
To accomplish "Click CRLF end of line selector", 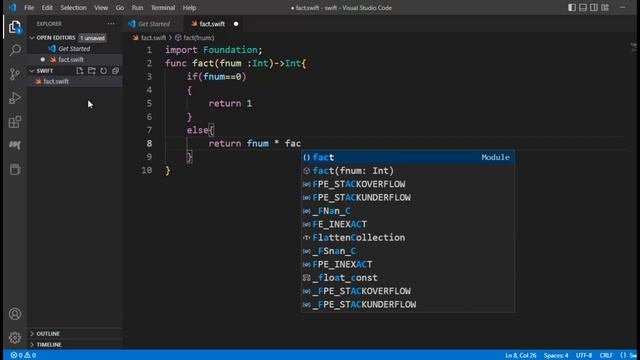I will (x=606, y=355).
